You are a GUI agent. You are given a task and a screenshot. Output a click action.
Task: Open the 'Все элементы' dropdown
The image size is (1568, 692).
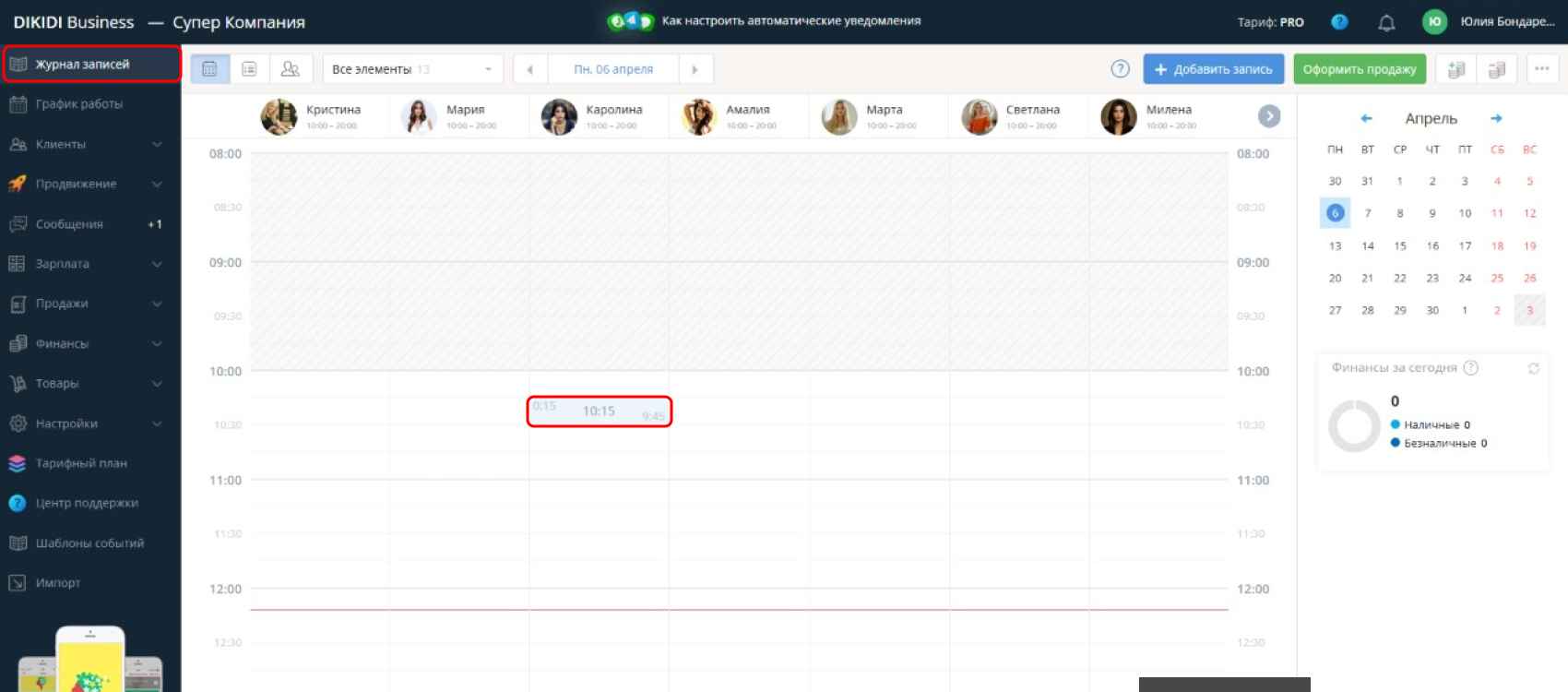(412, 69)
